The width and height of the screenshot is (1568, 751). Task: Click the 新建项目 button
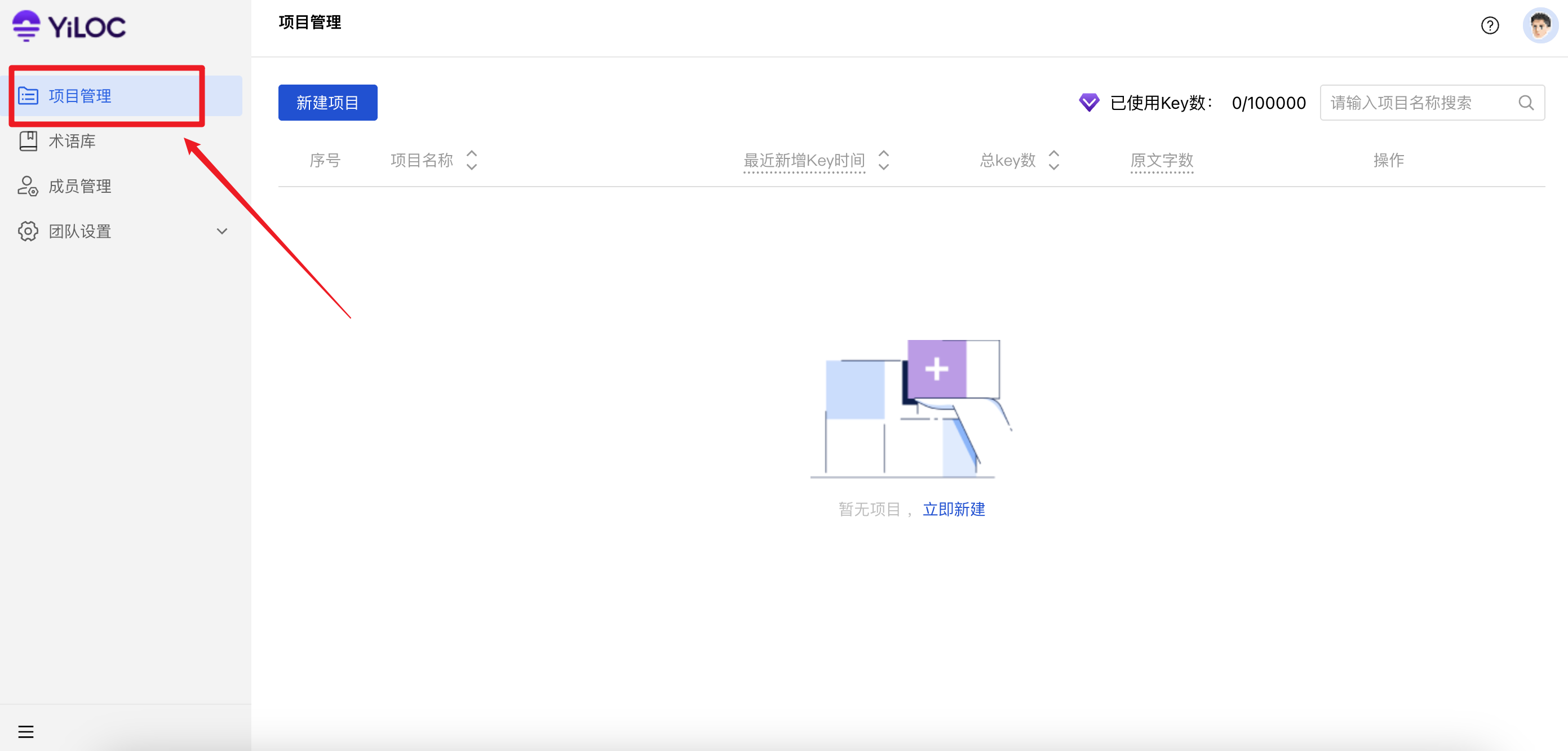coord(327,103)
